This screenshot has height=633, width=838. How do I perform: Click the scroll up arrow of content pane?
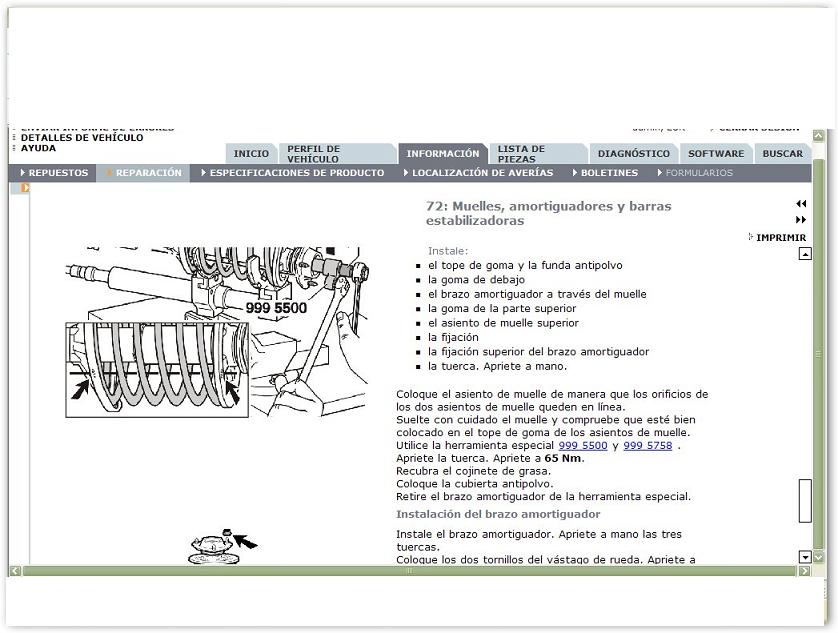pyautogui.click(x=805, y=253)
